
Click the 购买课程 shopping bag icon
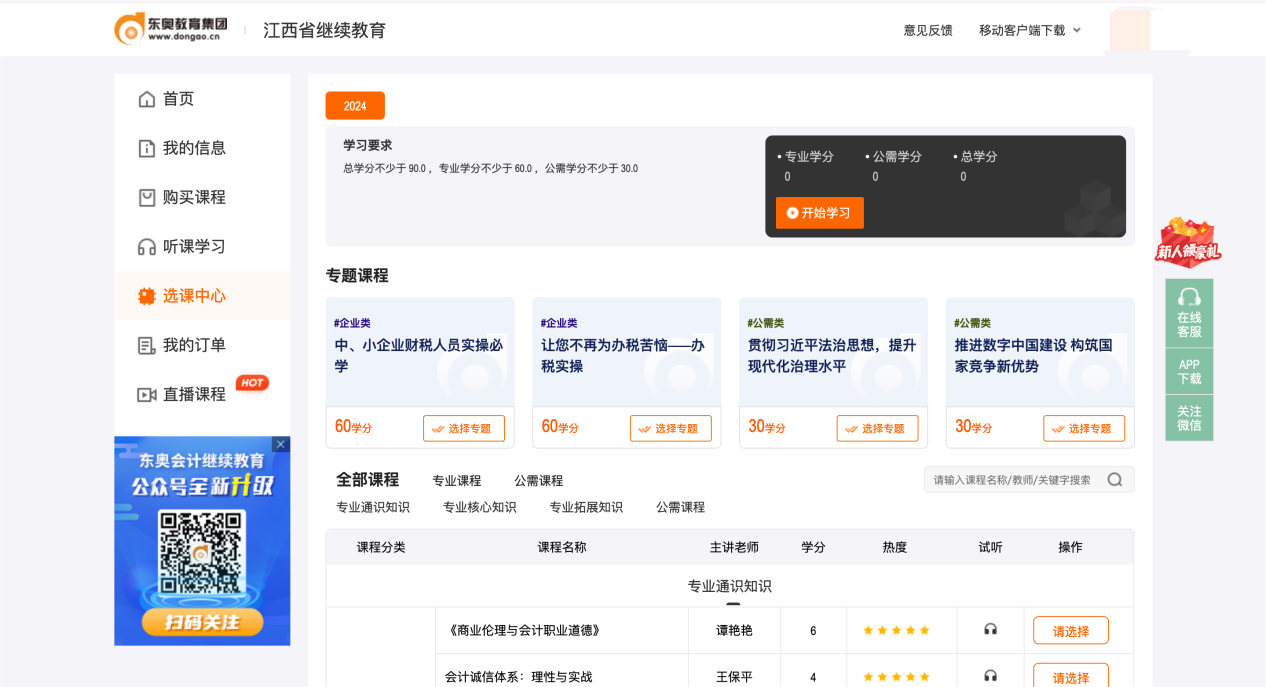[147, 198]
